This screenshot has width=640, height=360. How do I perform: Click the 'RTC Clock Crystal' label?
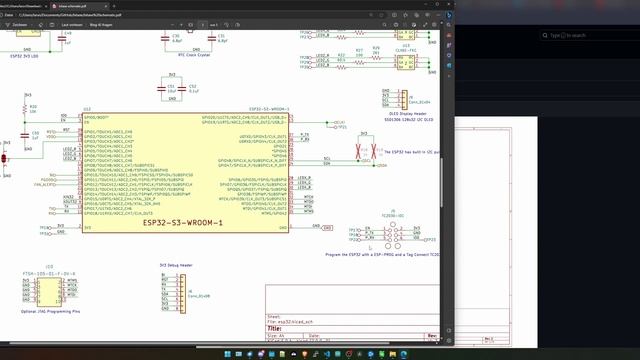click(194, 55)
